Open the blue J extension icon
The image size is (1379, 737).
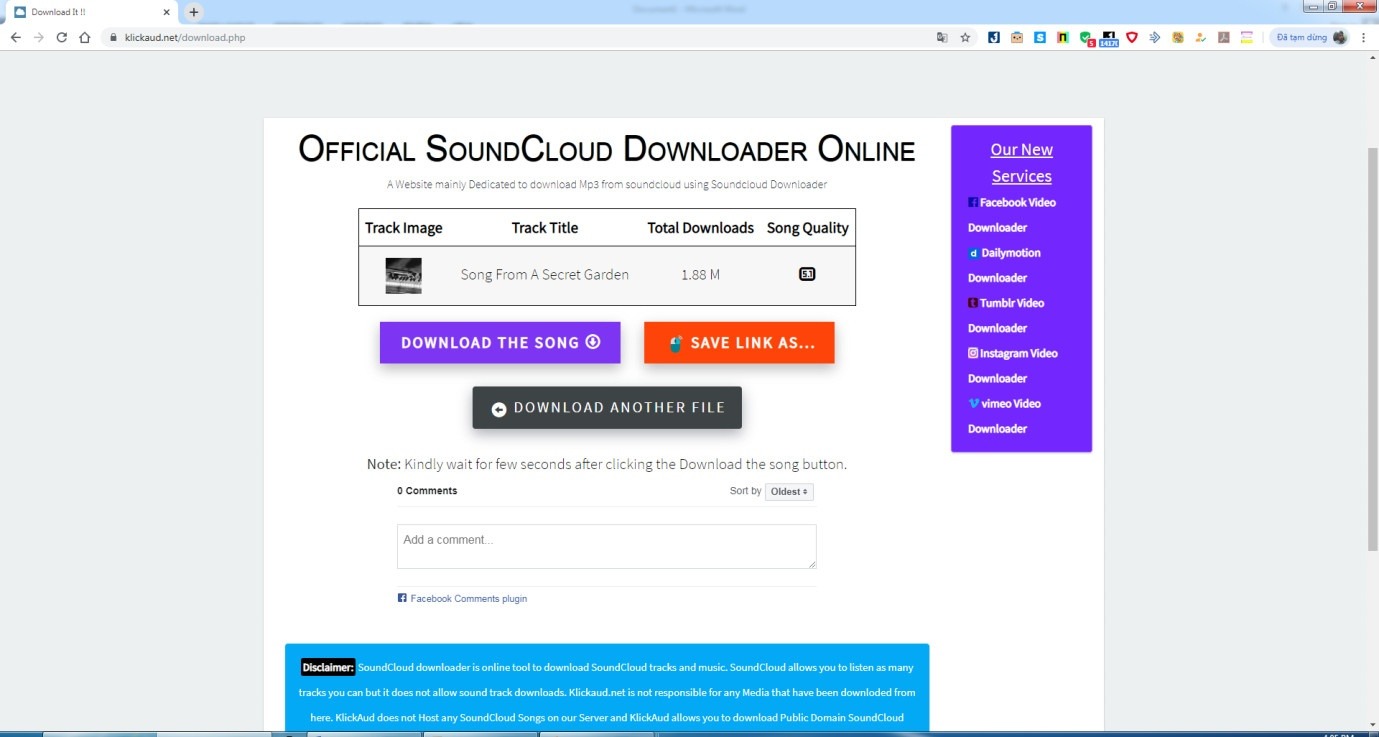click(x=994, y=37)
